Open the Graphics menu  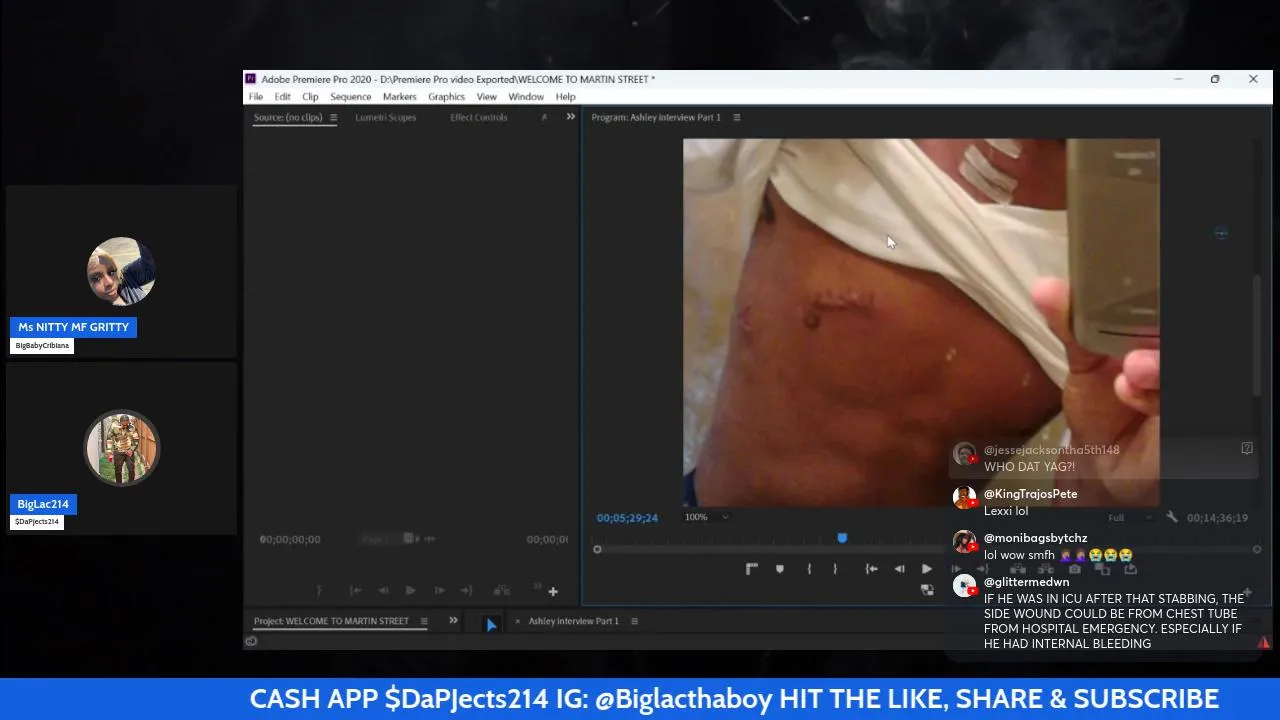[x=446, y=97]
